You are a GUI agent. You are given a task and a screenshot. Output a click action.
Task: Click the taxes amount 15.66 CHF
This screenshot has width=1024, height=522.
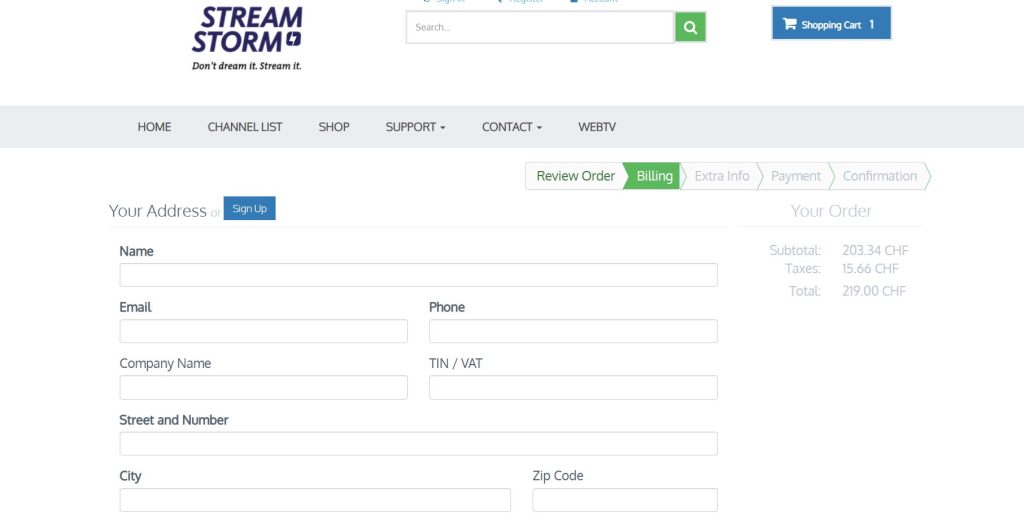870,269
